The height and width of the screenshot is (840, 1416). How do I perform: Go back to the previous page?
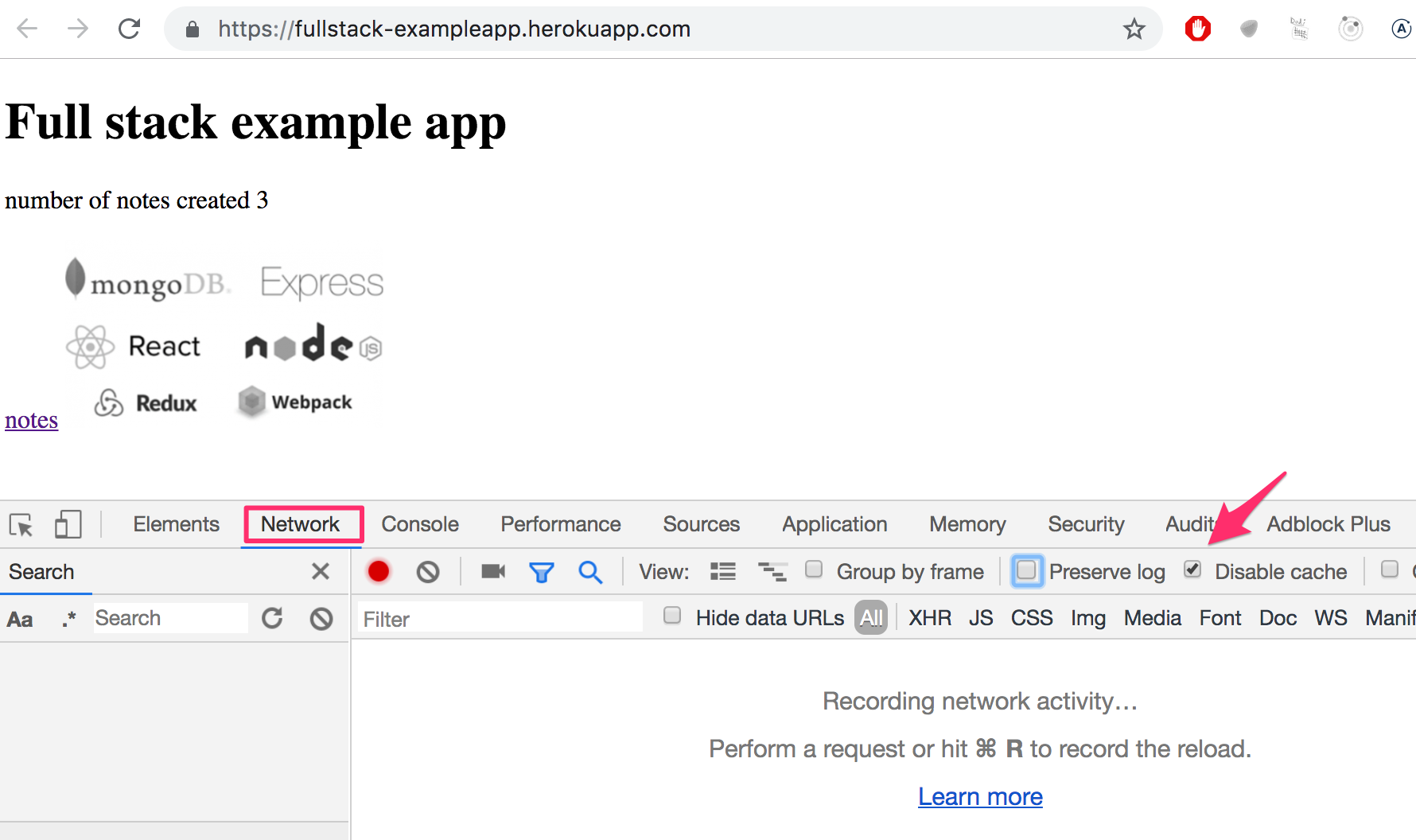pyautogui.click(x=27, y=29)
